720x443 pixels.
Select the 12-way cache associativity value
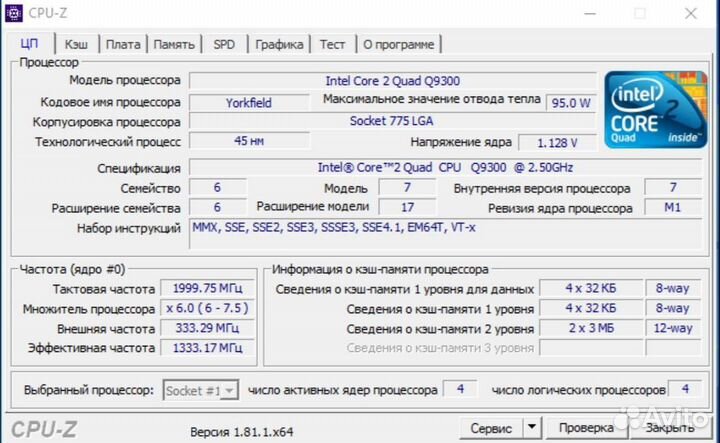tap(673, 328)
